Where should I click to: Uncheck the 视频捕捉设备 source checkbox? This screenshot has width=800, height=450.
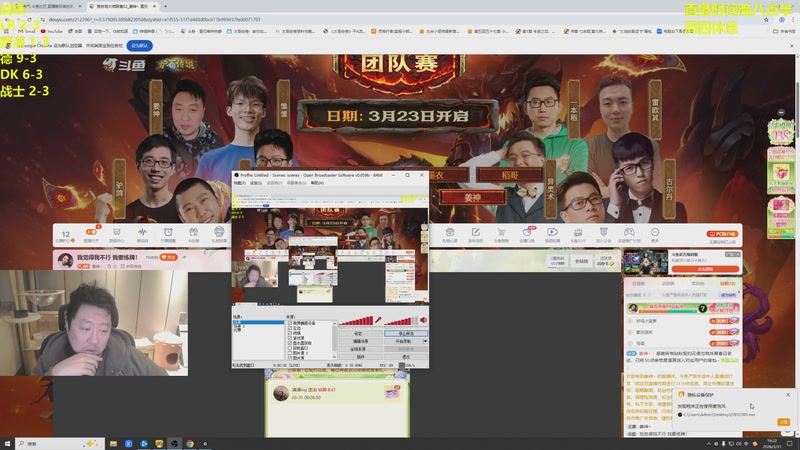pos(290,323)
